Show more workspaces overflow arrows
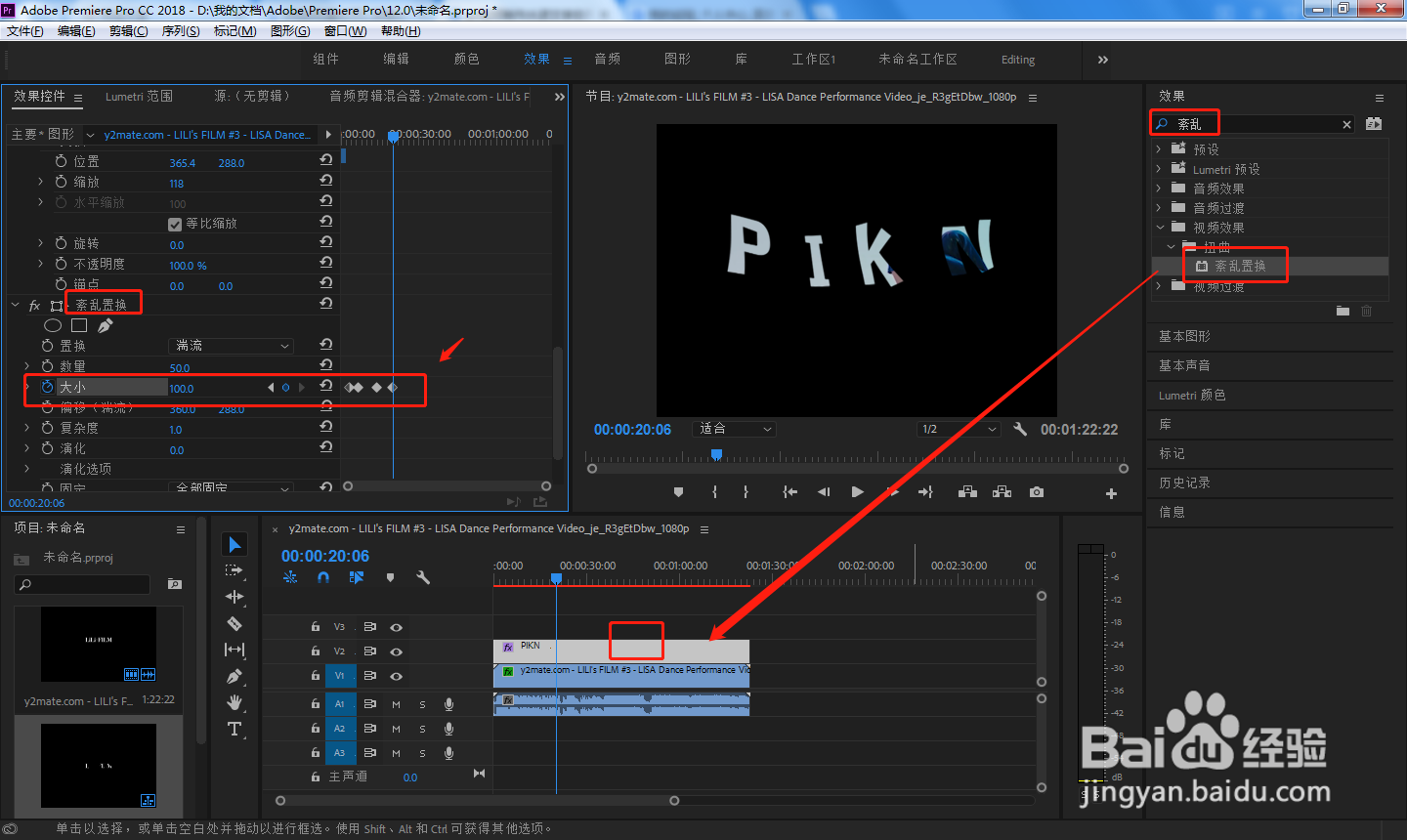1407x840 pixels. pyautogui.click(x=1102, y=60)
